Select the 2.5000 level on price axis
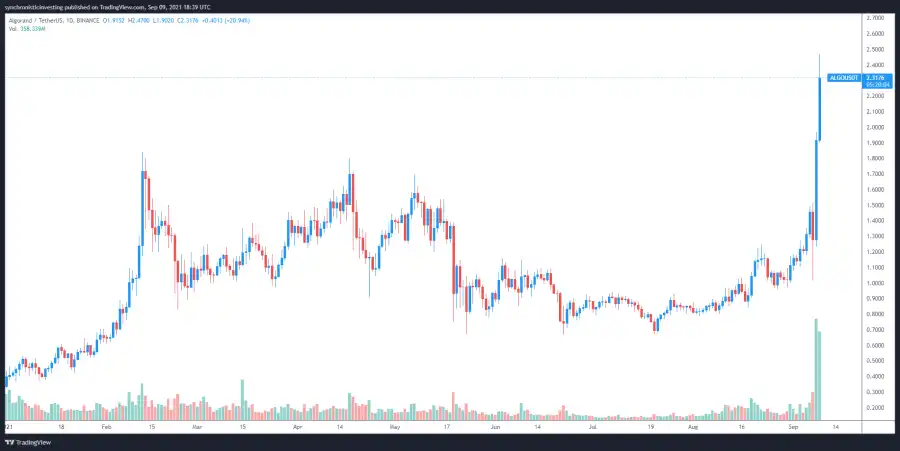Screen dimensions: 900x451 (876, 49)
